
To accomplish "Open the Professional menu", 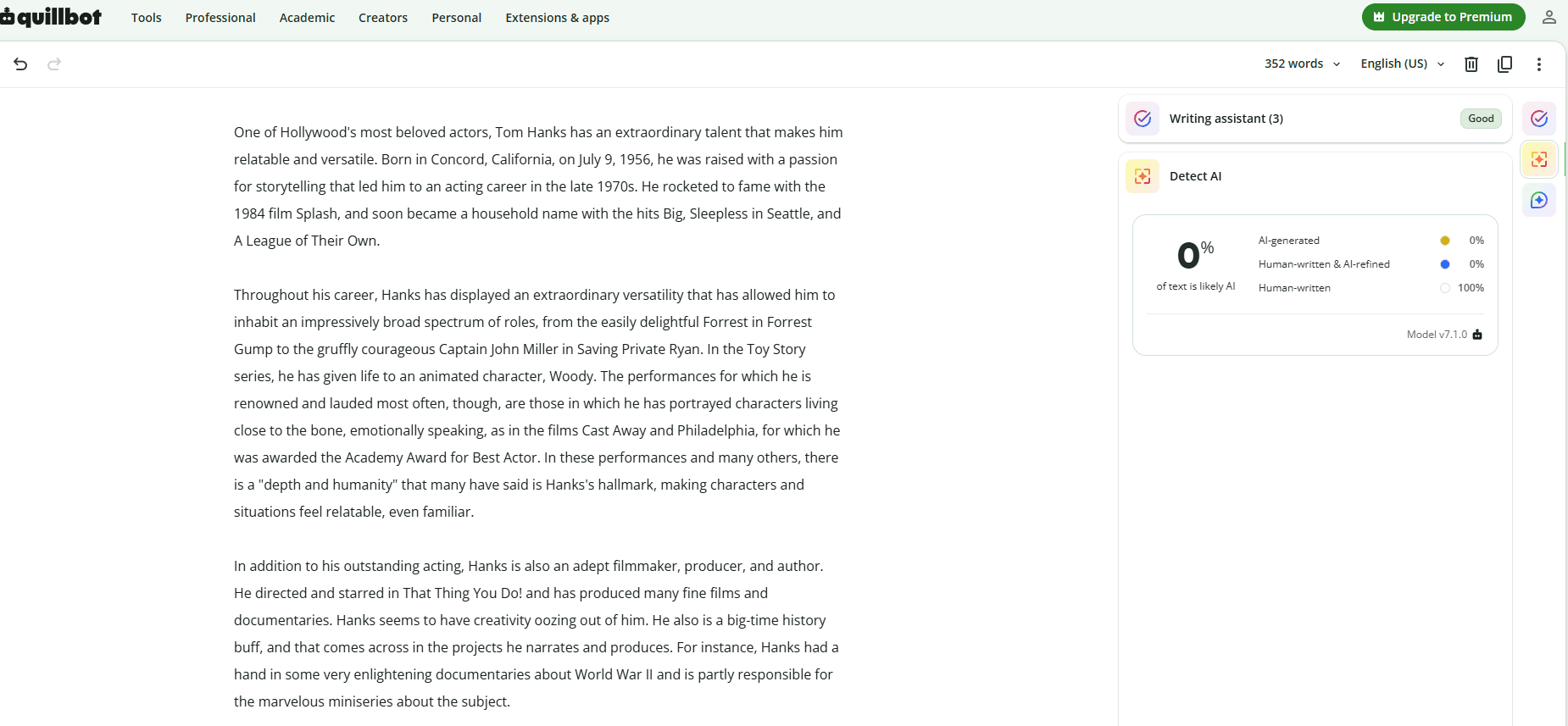I will 220,18.
